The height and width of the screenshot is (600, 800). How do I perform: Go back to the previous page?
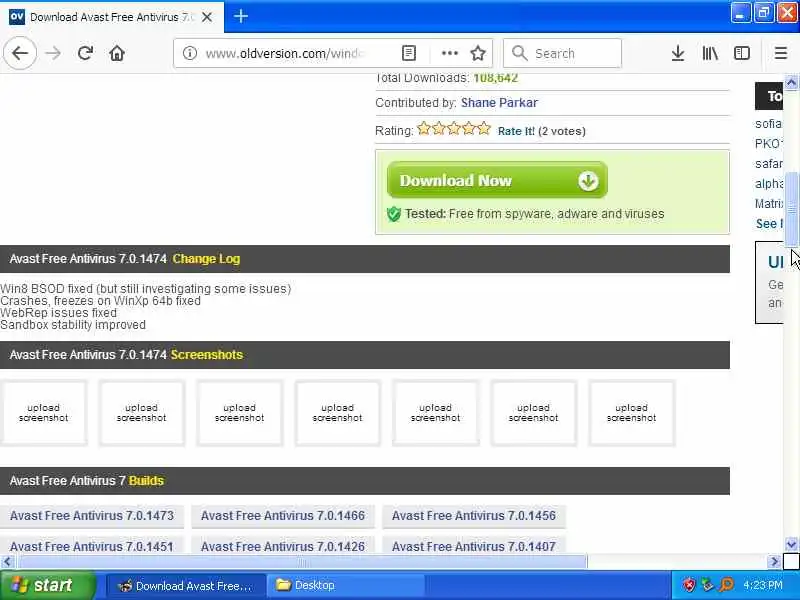[20, 53]
